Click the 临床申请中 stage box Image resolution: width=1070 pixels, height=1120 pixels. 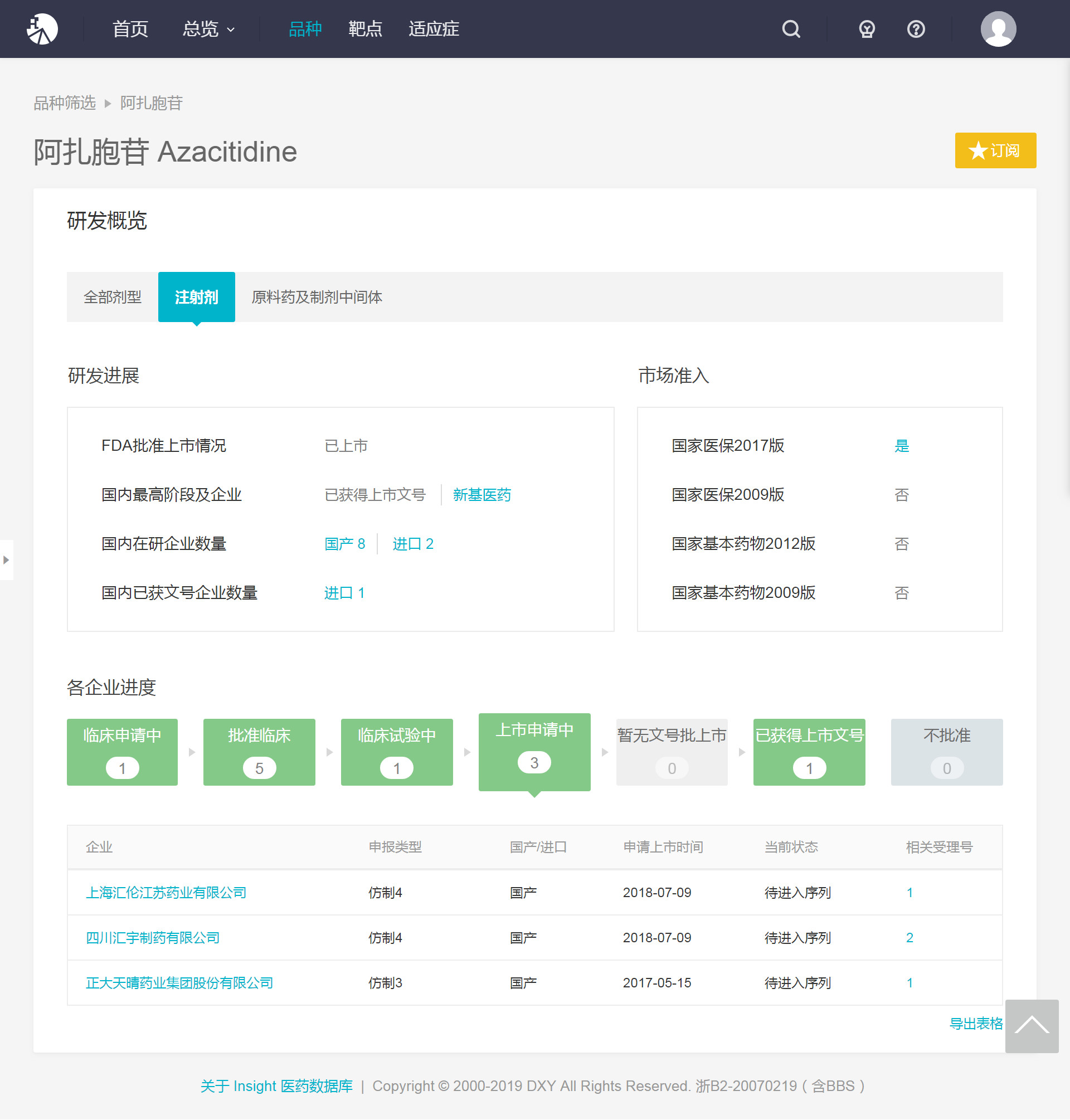pos(121,752)
